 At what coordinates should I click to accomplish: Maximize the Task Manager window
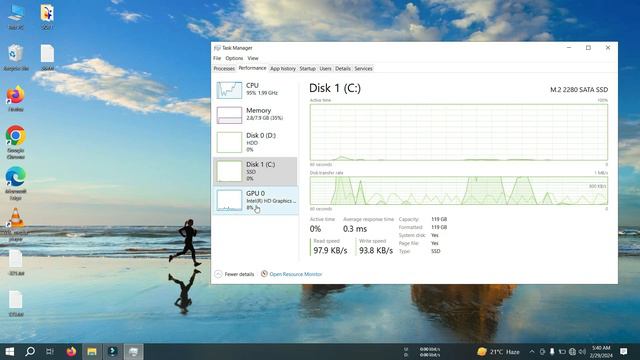[x=588, y=48]
